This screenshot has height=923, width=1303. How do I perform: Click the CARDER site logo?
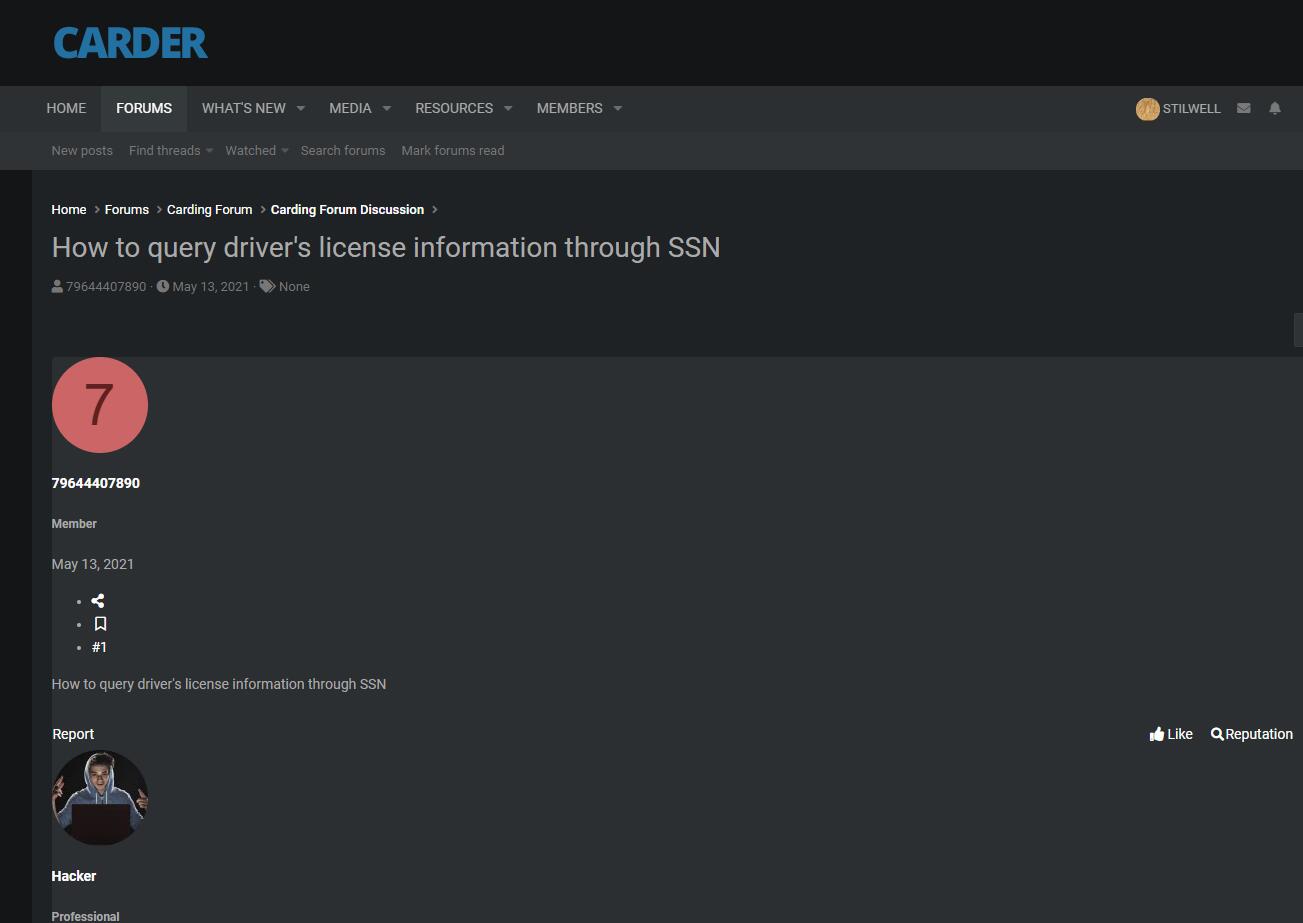(130, 42)
